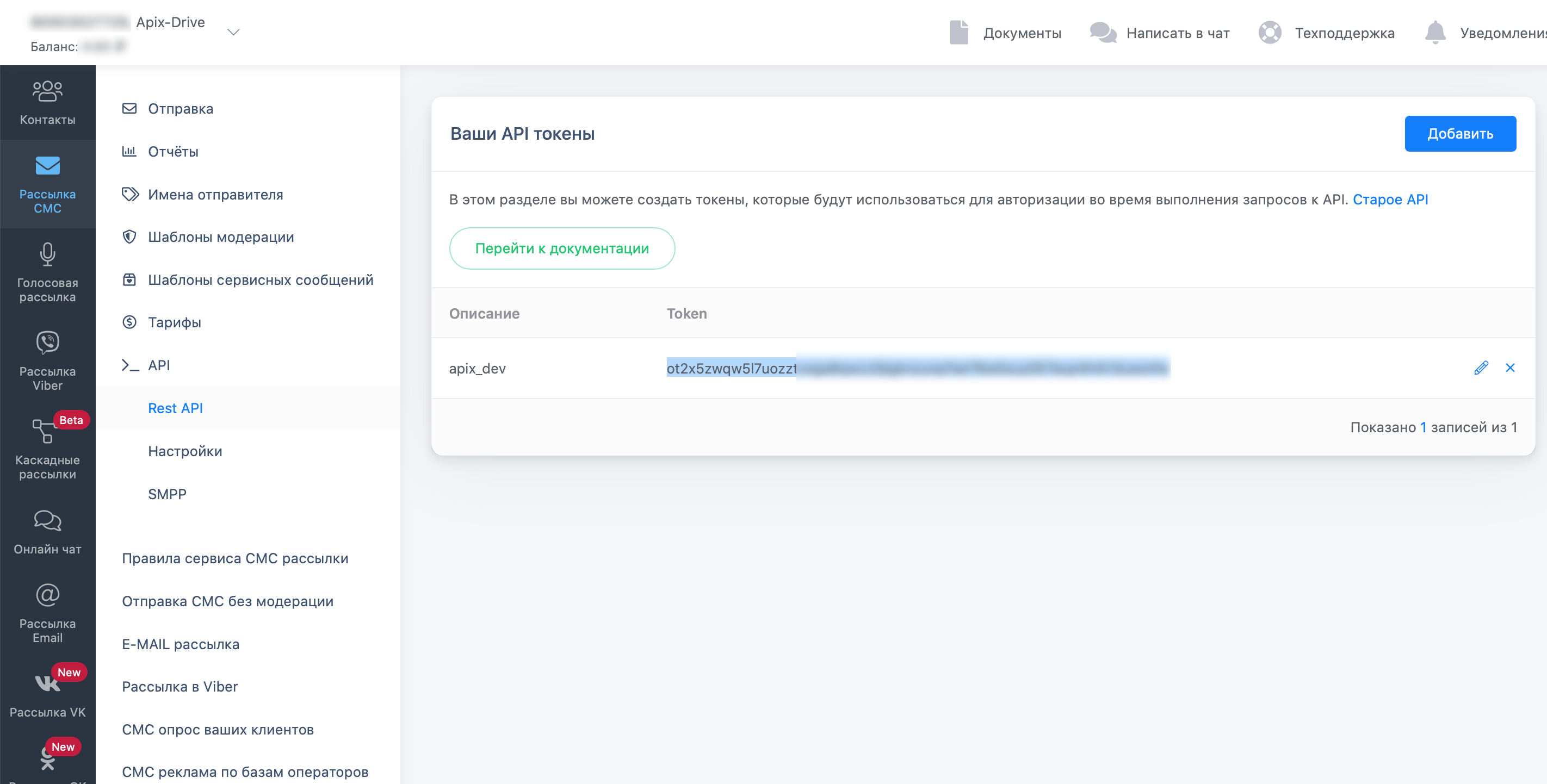This screenshot has height=784, width=1547.
Task: Click the Документы file icon
Action: pyautogui.click(x=959, y=33)
